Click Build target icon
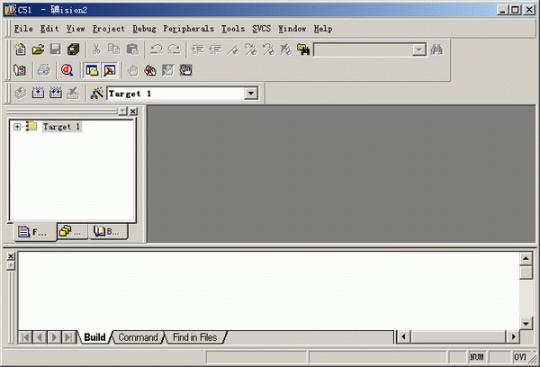Viewport: 540px width, 367px height. (x=38, y=93)
